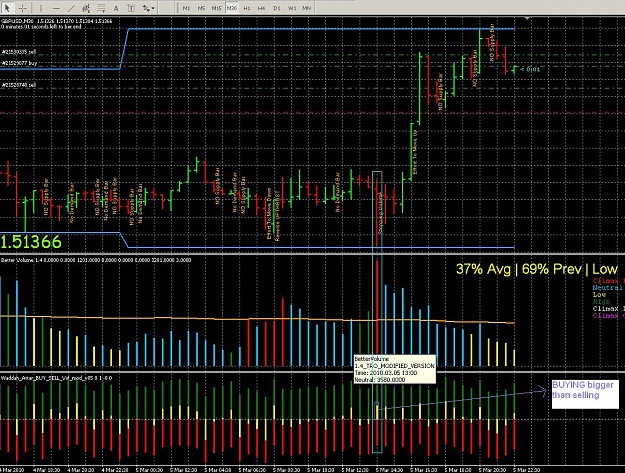Switch chart to M15 timeframe
Image resolution: width=625 pixels, height=473 pixels.
[x=216, y=8]
